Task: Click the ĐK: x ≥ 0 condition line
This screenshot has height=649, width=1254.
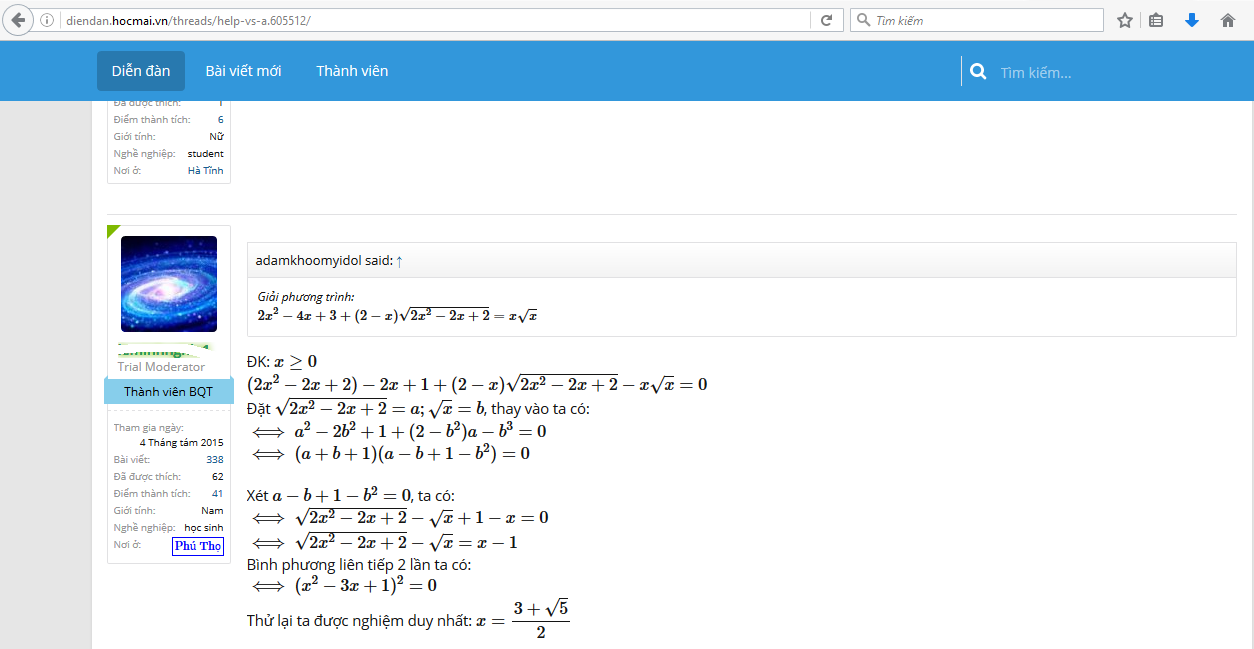Action: tap(282, 360)
